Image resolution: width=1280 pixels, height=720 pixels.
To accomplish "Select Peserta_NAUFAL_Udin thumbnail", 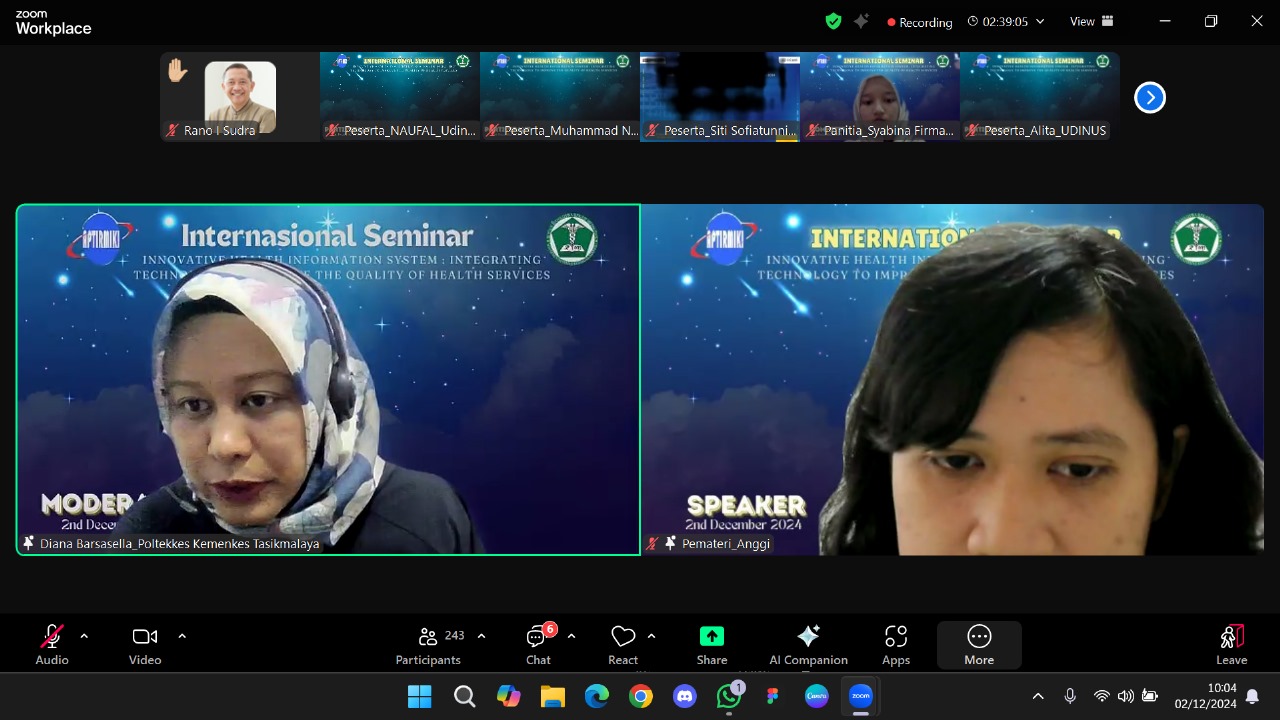I will tap(400, 97).
